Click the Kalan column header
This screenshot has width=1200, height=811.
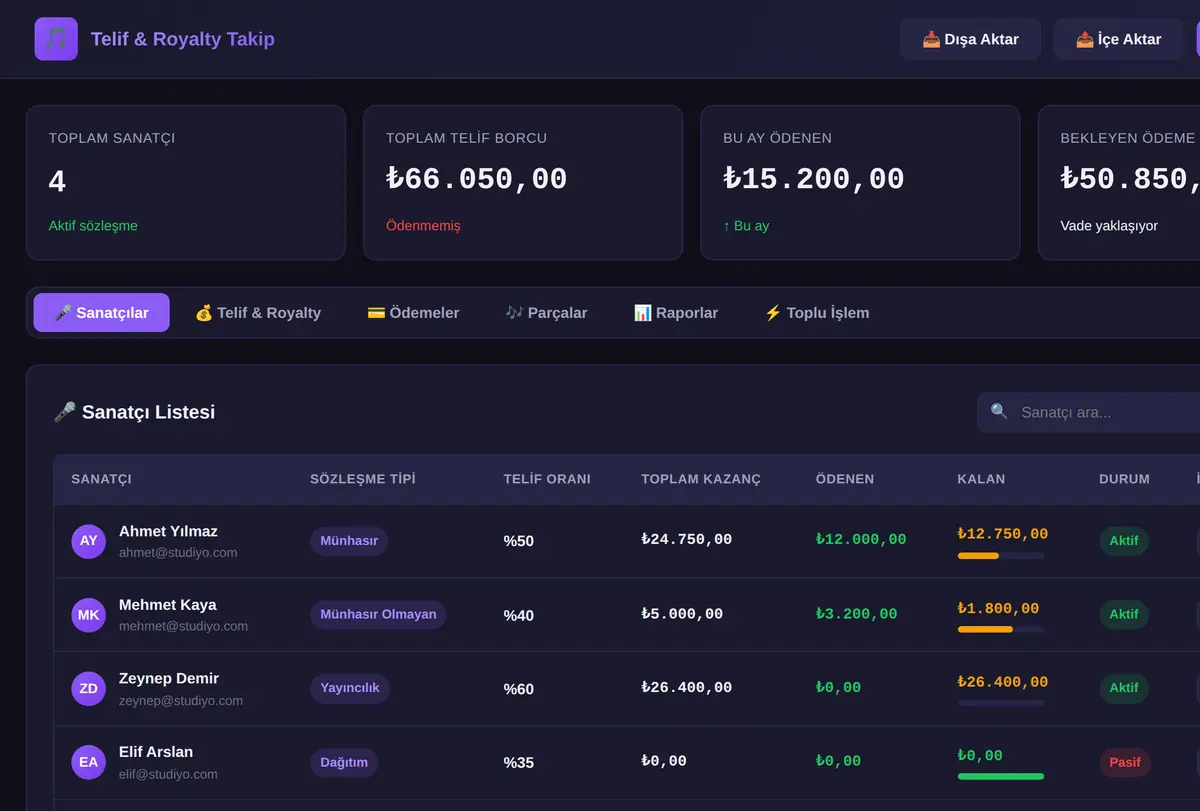(x=981, y=479)
